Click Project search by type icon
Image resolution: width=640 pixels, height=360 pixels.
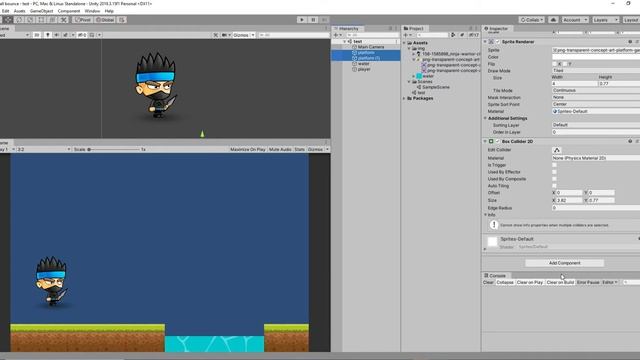(453, 35)
